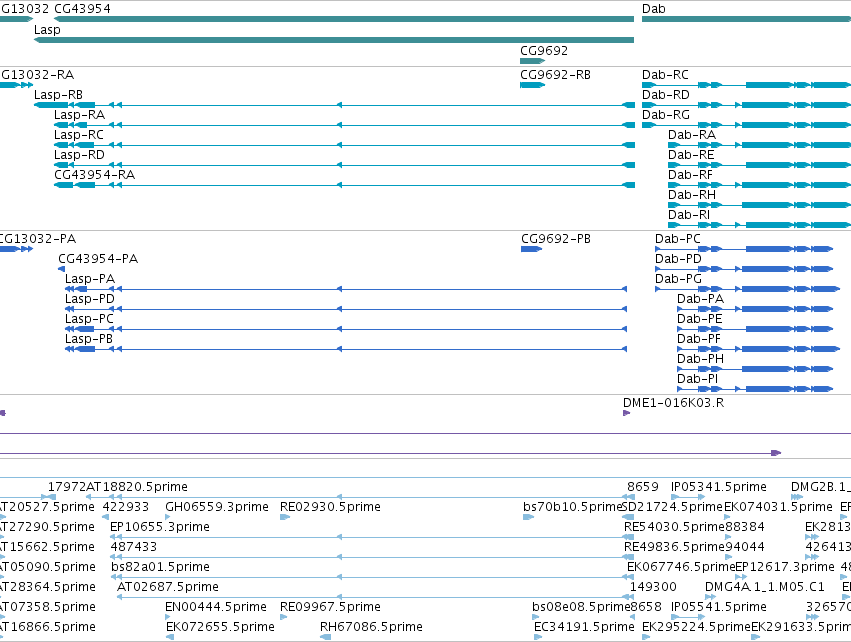The width and height of the screenshot is (851, 642).
Task: Click the Dab-RC transcript label
Action: pyautogui.click(x=665, y=75)
